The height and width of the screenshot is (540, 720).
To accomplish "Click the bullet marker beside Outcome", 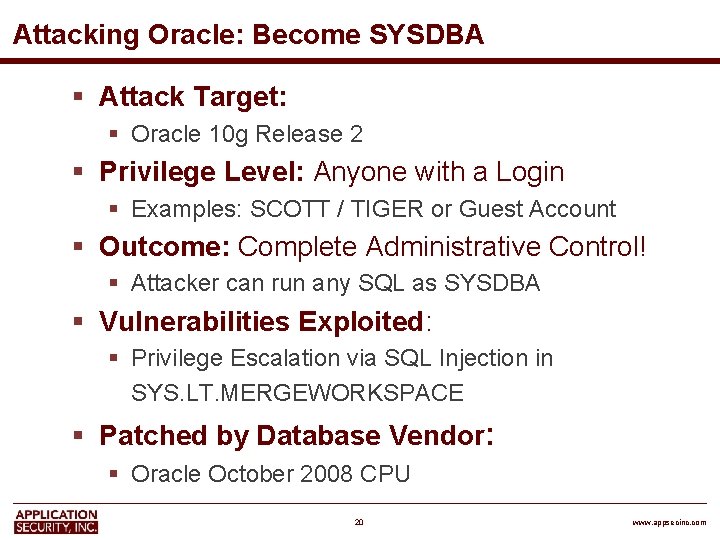I will 78,246.
